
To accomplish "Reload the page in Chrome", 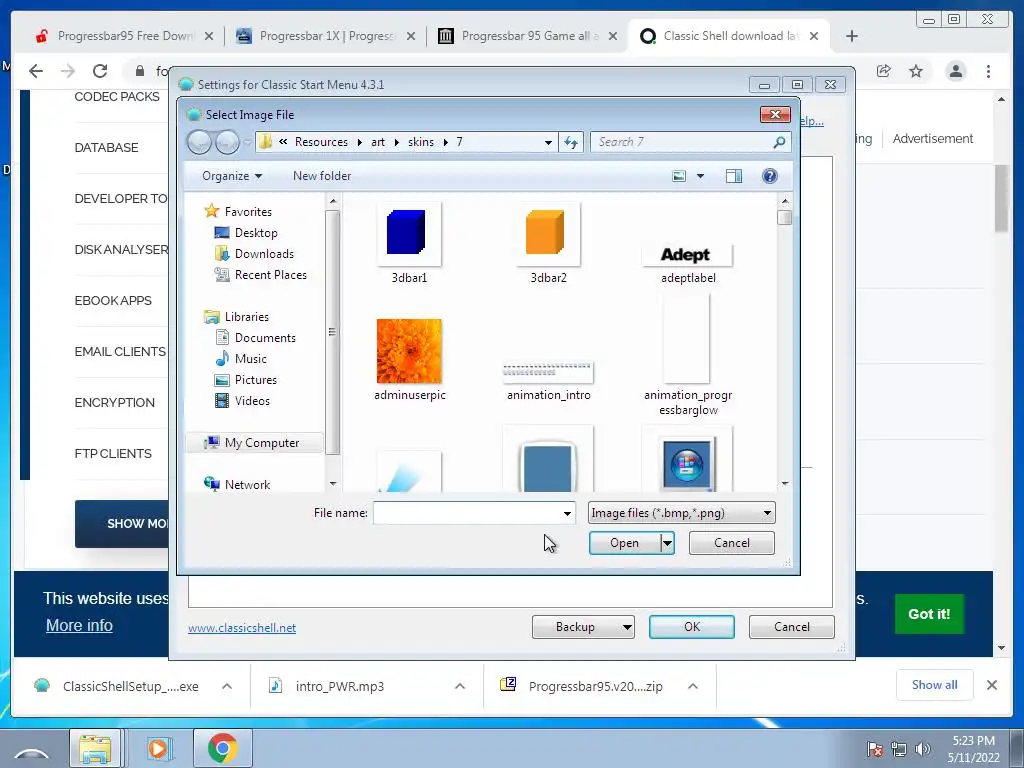I will pos(100,71).
